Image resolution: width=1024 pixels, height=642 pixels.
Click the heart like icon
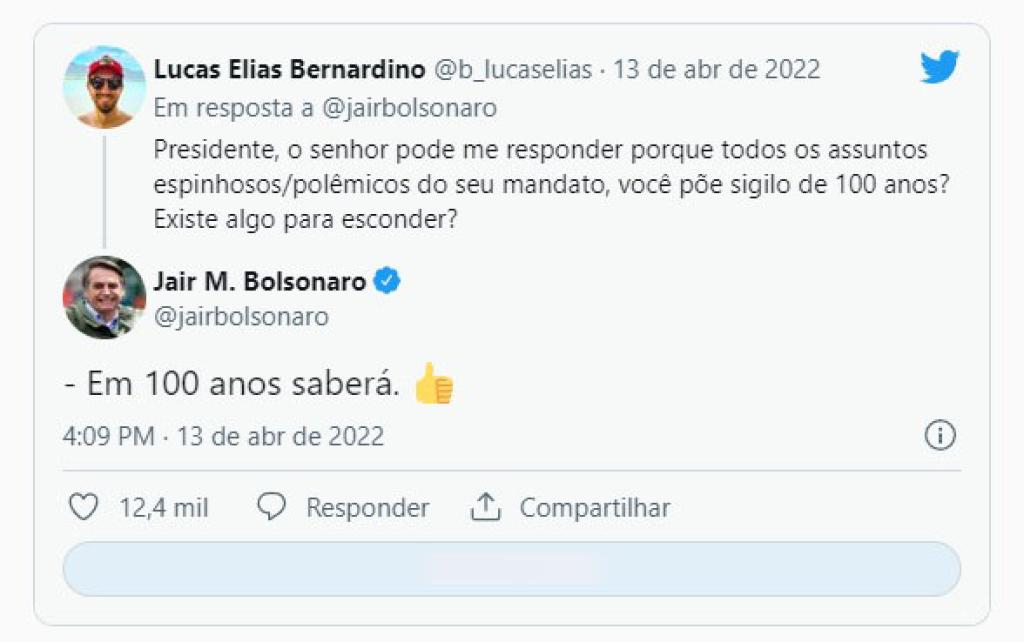click(x=83, y=507)
